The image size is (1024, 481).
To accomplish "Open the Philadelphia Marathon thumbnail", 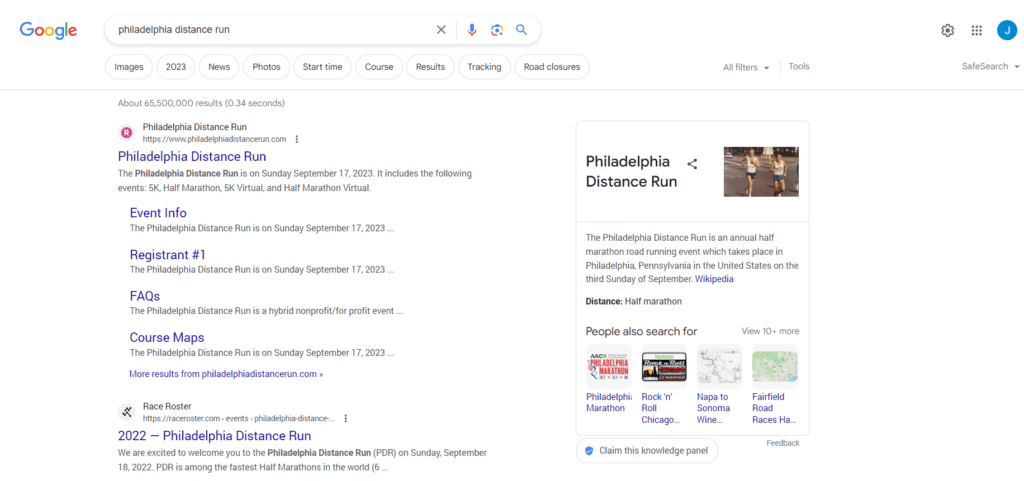I will click(609, 366).
